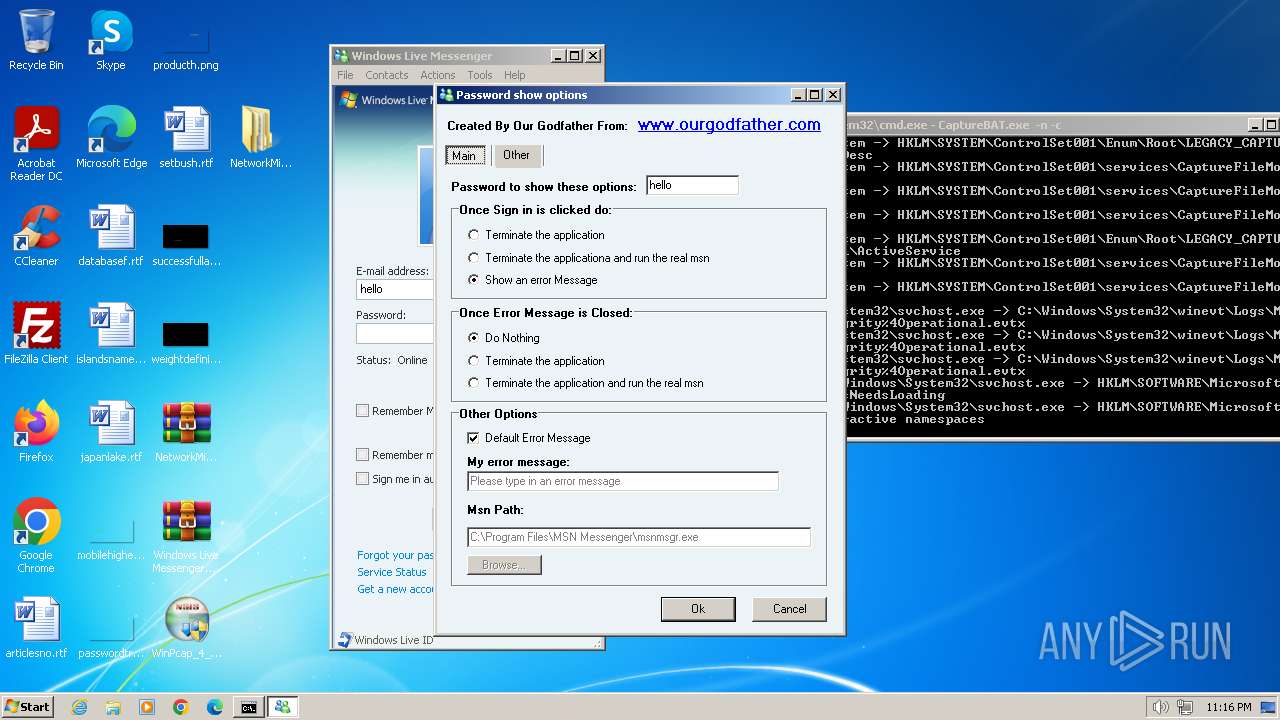Open Internet Explorer from the taskbar
This screenshot has width=1280, height=720.
tap(79, 707)
